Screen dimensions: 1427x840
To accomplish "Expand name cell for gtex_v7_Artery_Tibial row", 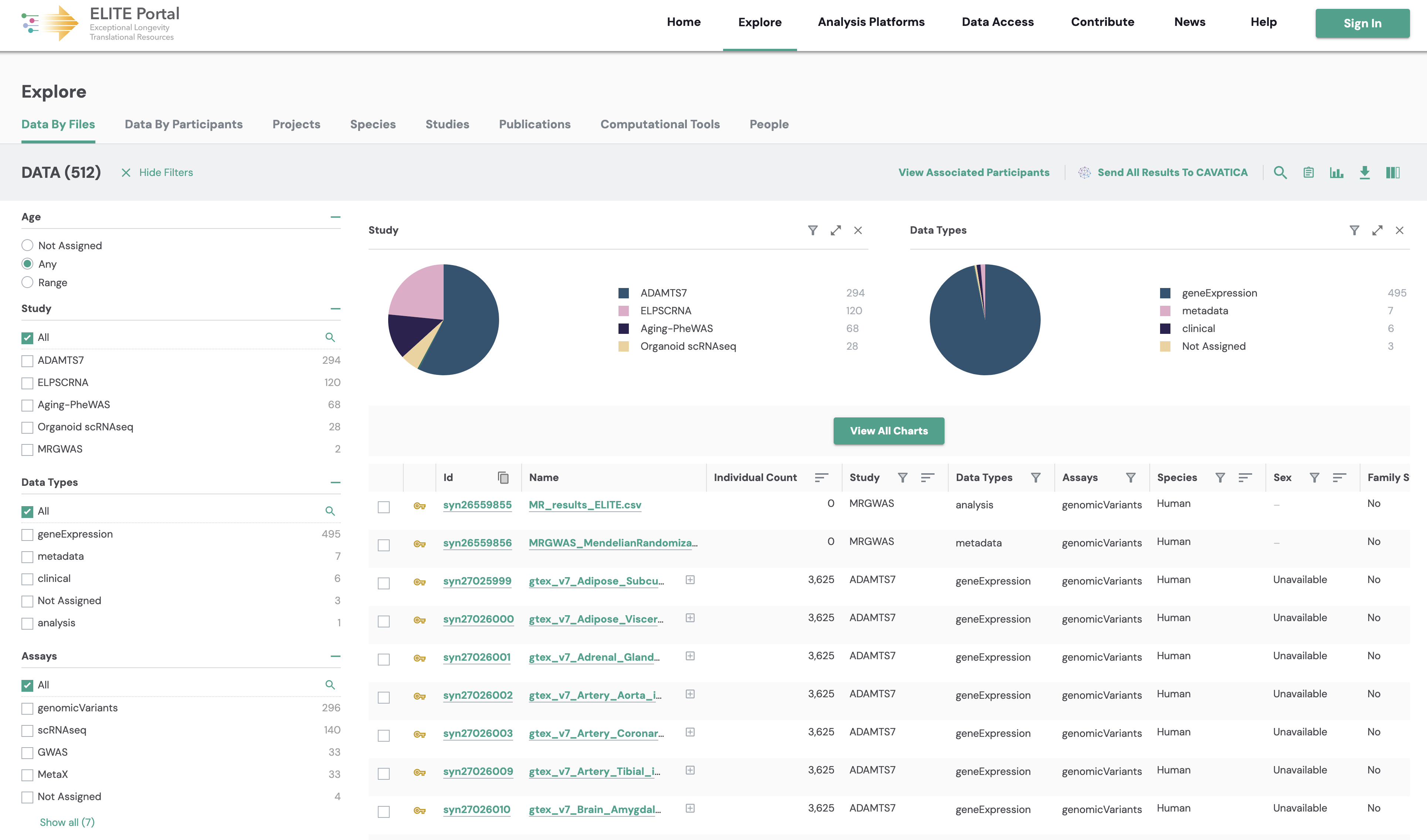I will (690, 770).
